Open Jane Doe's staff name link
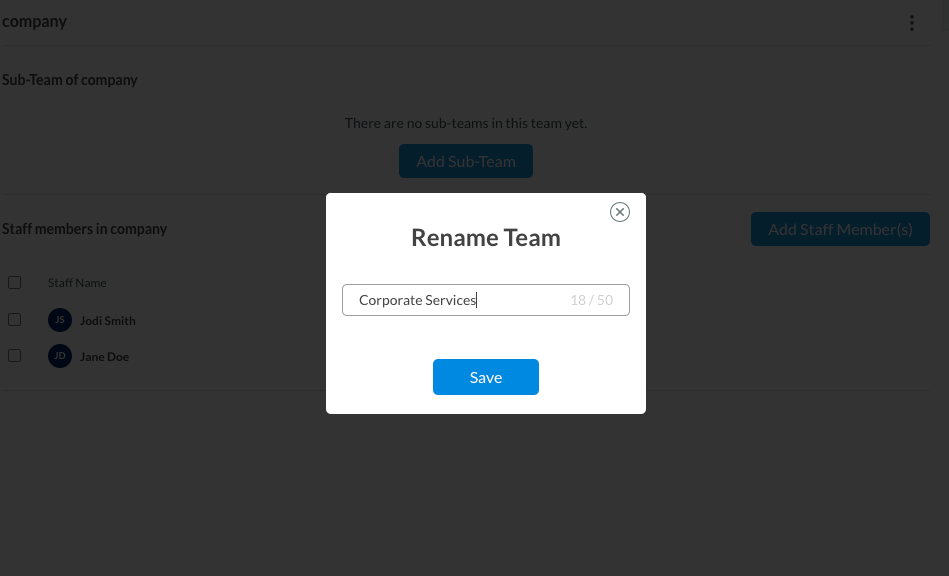949x576 pixels. point(105,357)
